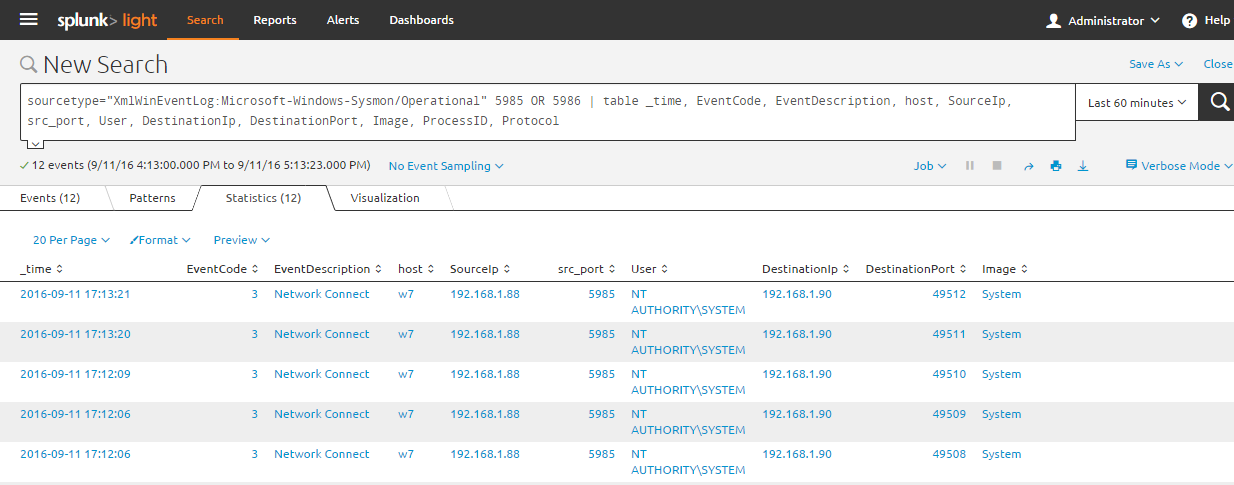Screen dimensions: 1234x485
Task: Stop the search job
Action: [x=996, y=166]
